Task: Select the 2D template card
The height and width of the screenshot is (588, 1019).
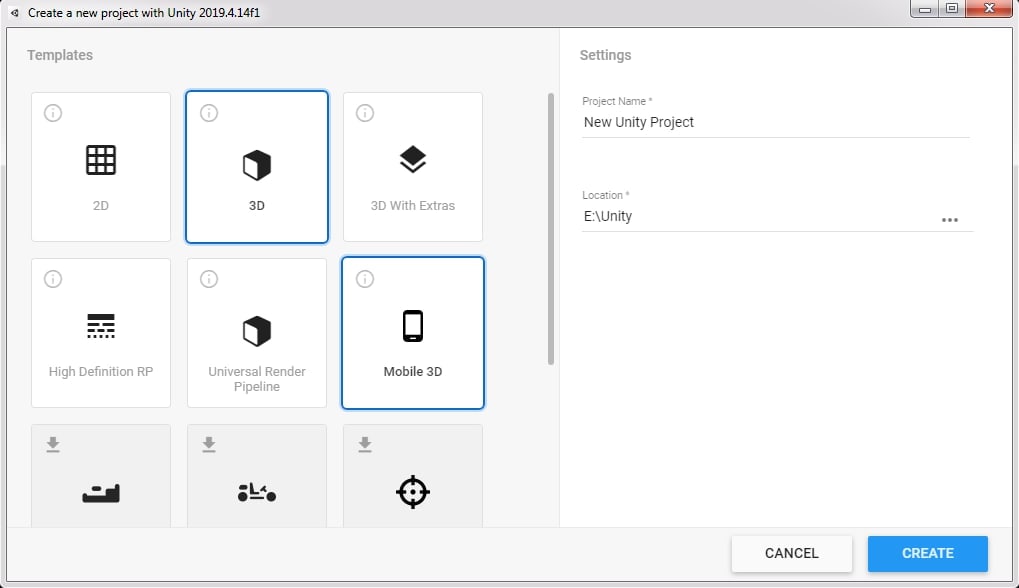Action: click(101, 167)
